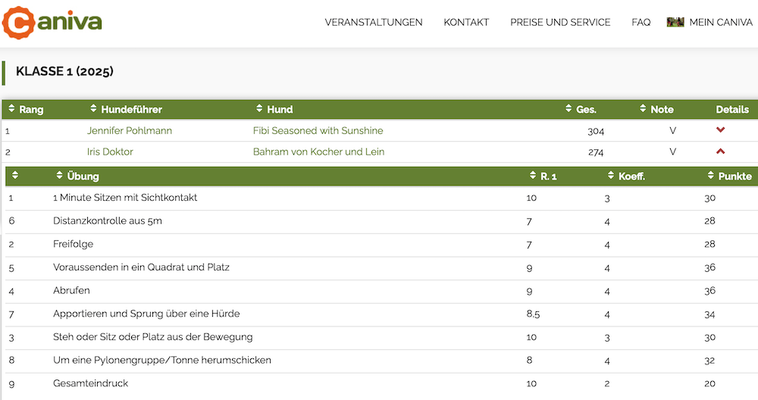
Task: Sort by Note column arrows
Action: 643,109
